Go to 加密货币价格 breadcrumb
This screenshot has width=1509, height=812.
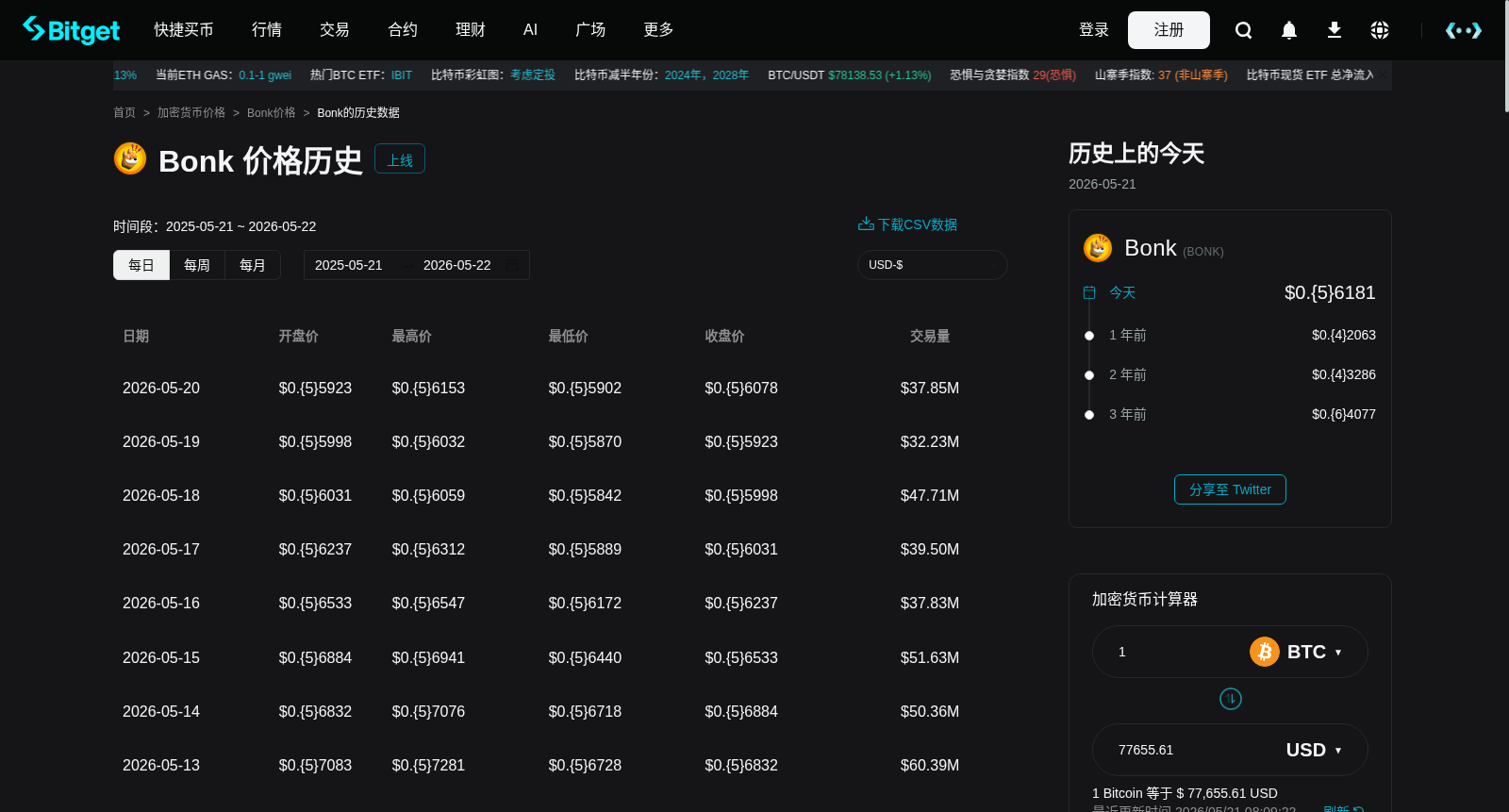click(191, 112)
